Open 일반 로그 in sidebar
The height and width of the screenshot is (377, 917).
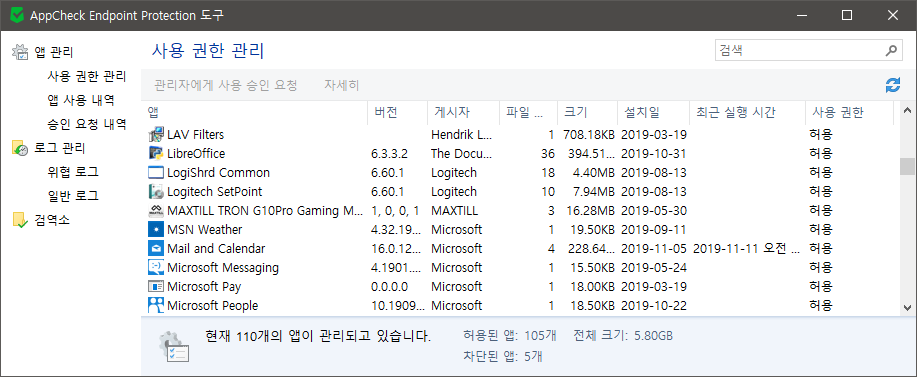(x=73, y=196)
